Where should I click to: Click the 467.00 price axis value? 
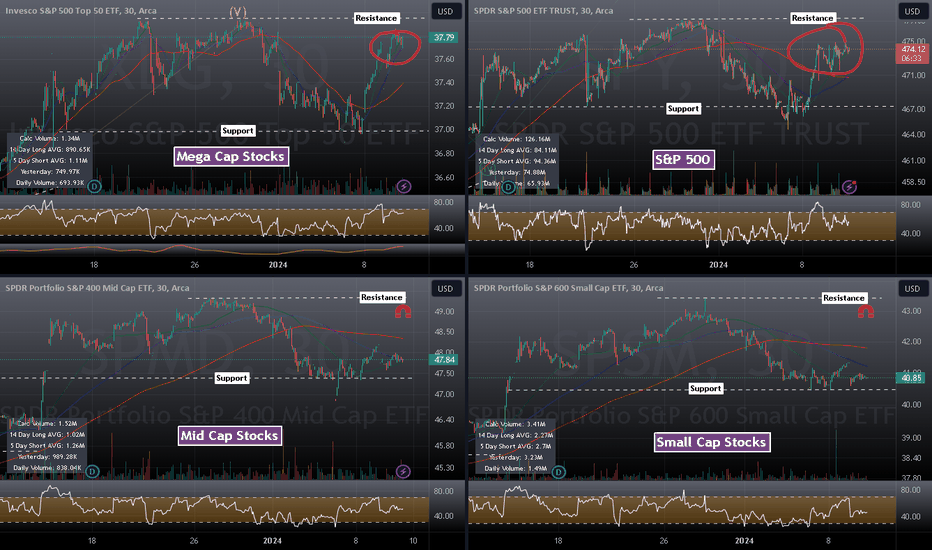913,109
